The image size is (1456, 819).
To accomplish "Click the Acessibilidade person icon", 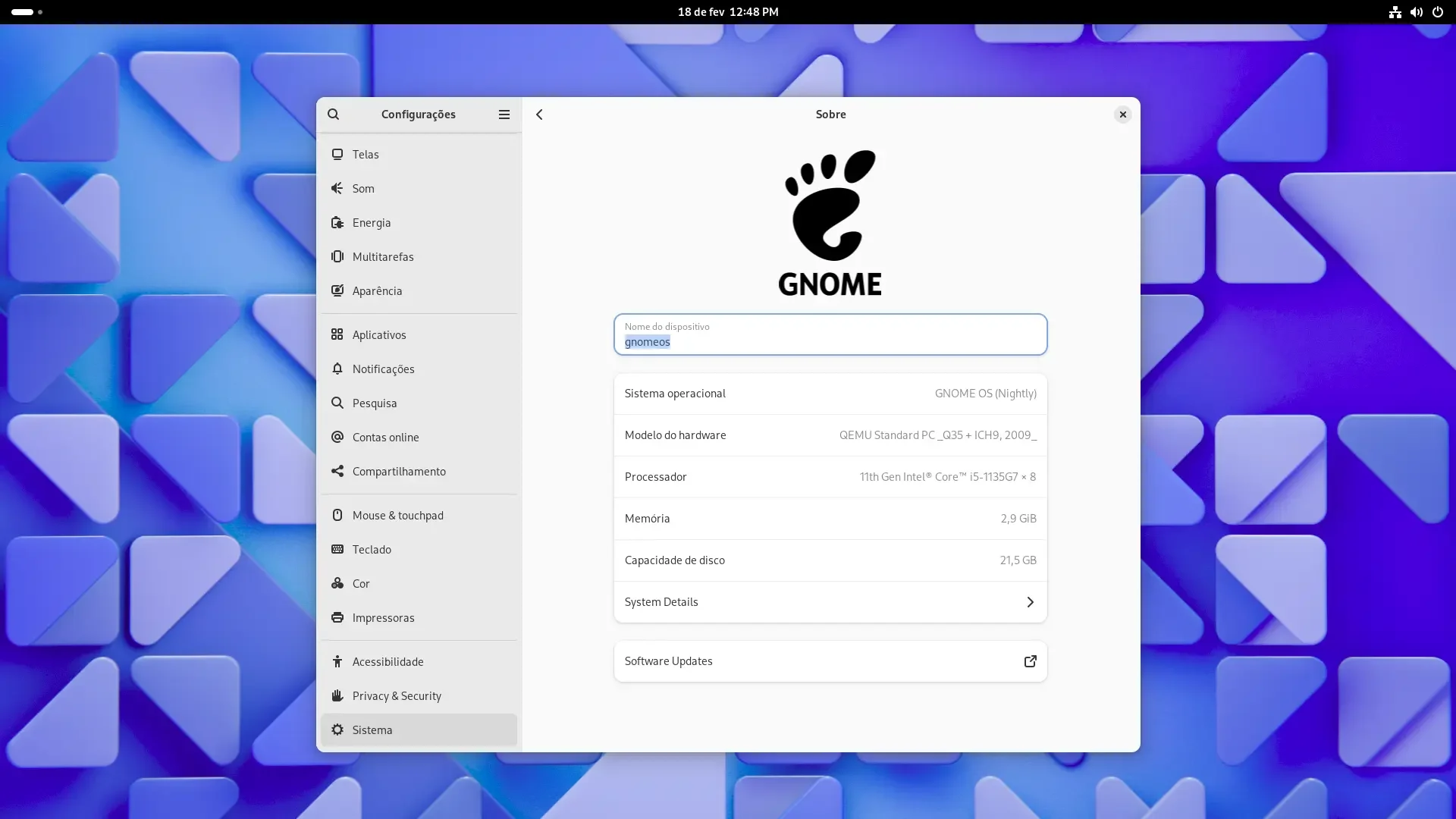I will [337, 661].
